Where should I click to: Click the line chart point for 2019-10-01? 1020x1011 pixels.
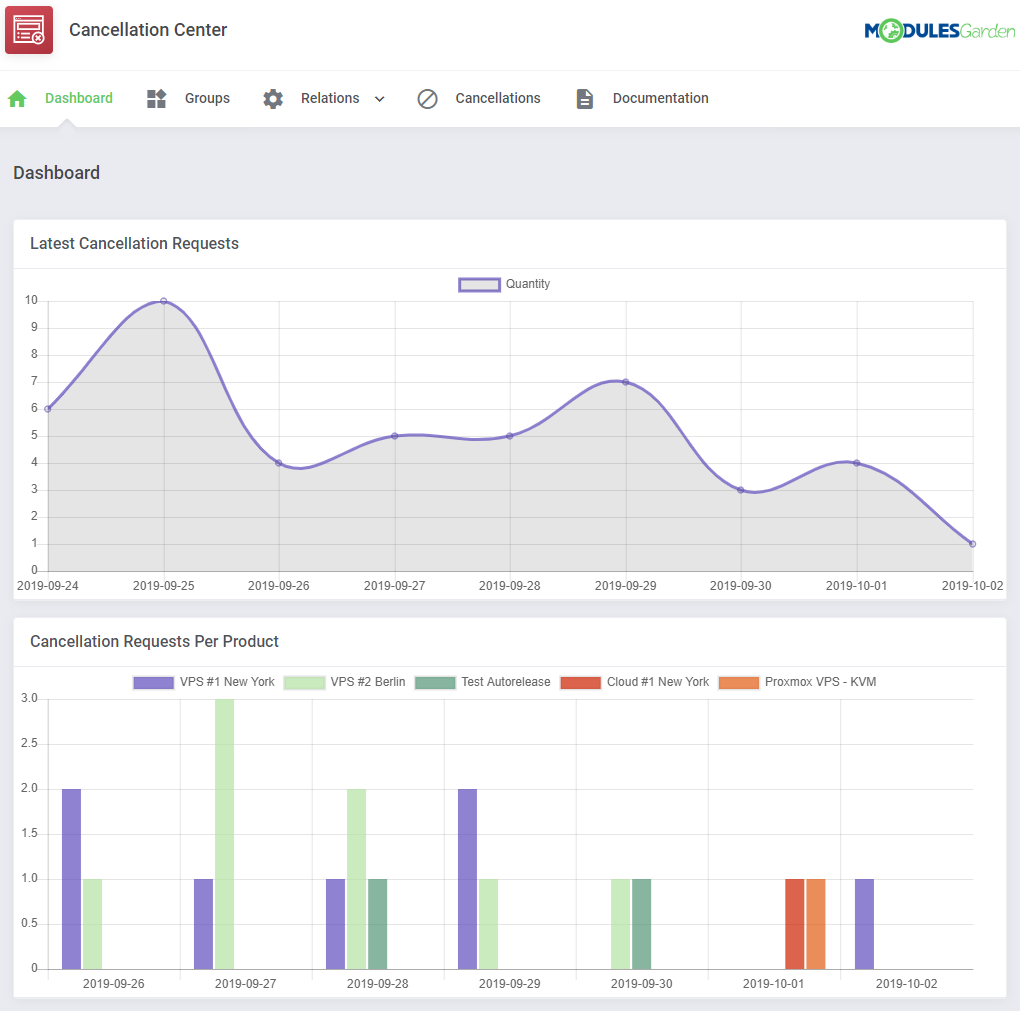click(x=857, y=463)
